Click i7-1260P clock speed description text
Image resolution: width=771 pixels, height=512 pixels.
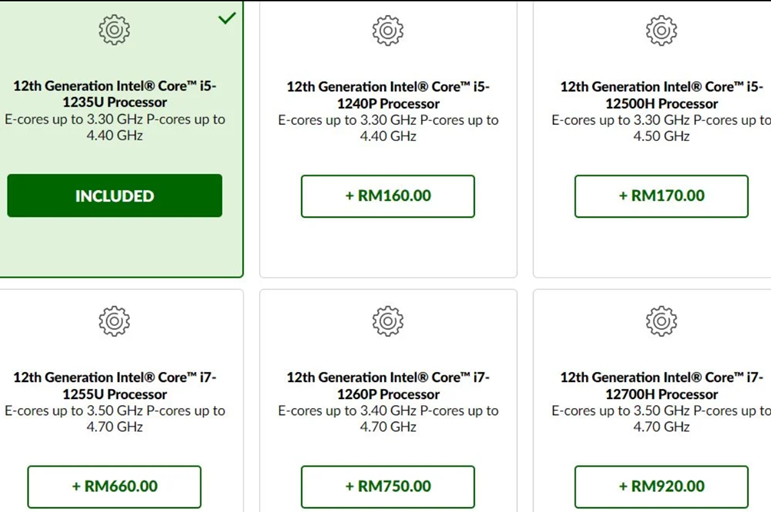[388, 419]
